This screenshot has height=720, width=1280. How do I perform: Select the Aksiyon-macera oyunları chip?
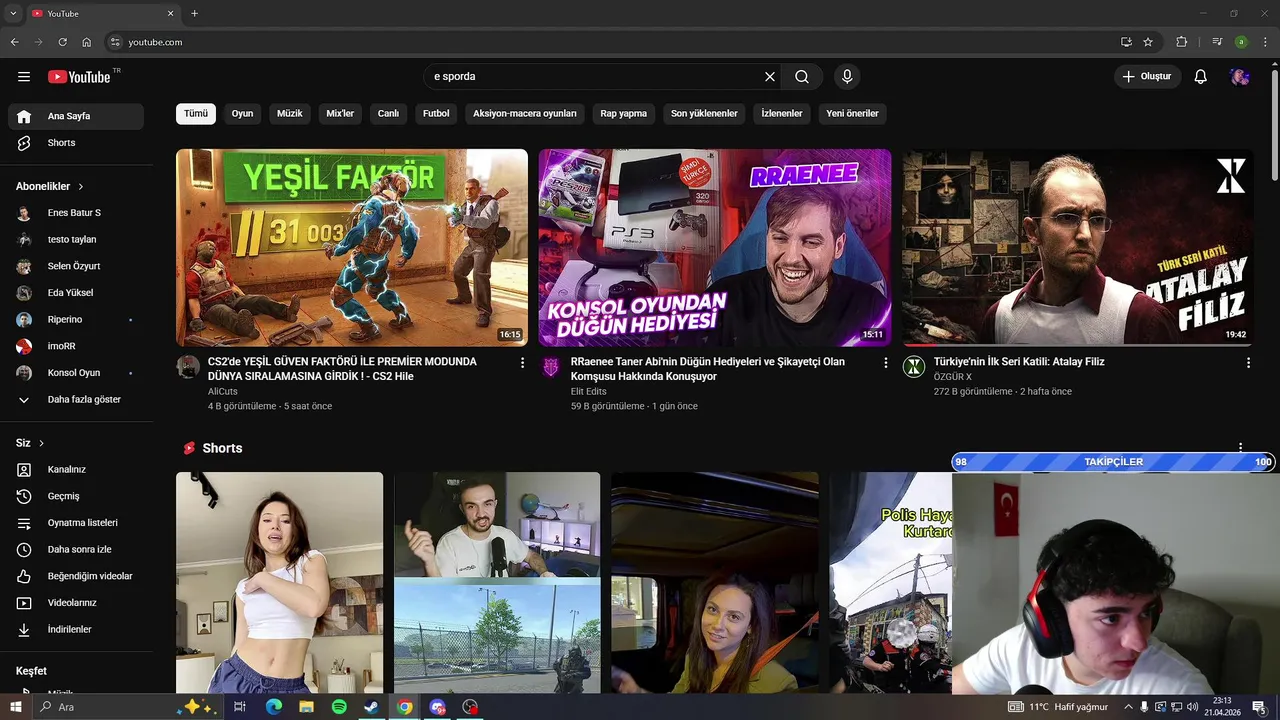[x=525, y=114]
